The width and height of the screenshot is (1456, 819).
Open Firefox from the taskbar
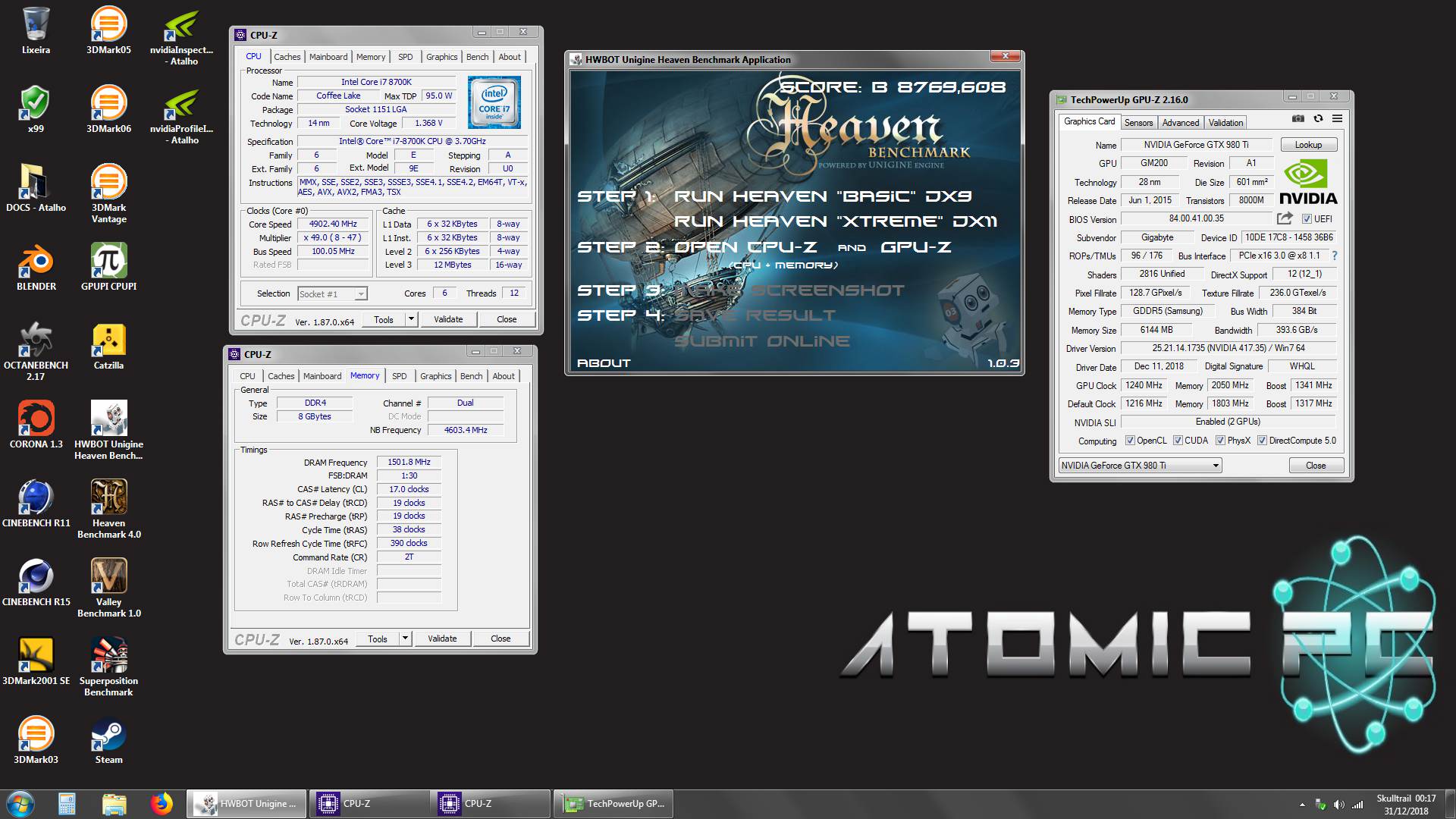click(x=161, y=804)
